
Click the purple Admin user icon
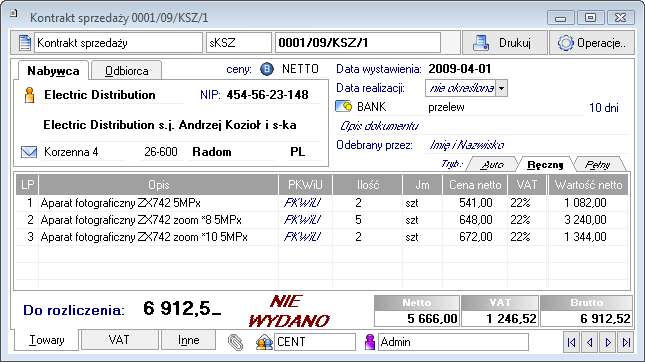tap(370, 342)
